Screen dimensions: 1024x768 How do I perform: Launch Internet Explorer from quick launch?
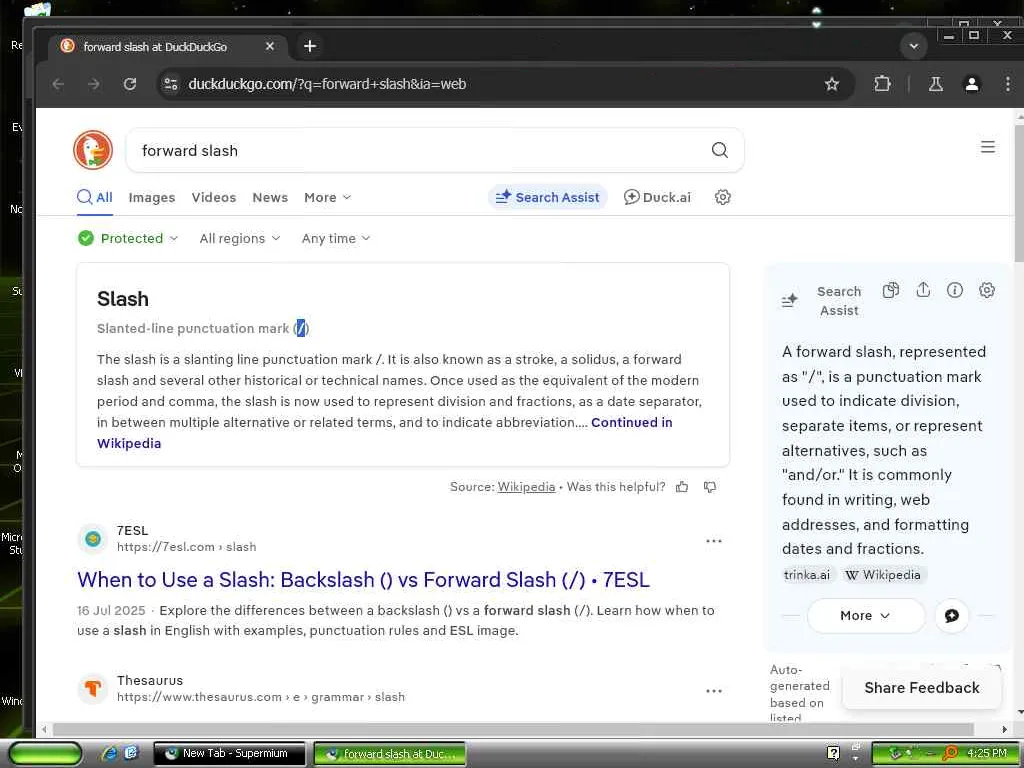click(x=109, y=753)
